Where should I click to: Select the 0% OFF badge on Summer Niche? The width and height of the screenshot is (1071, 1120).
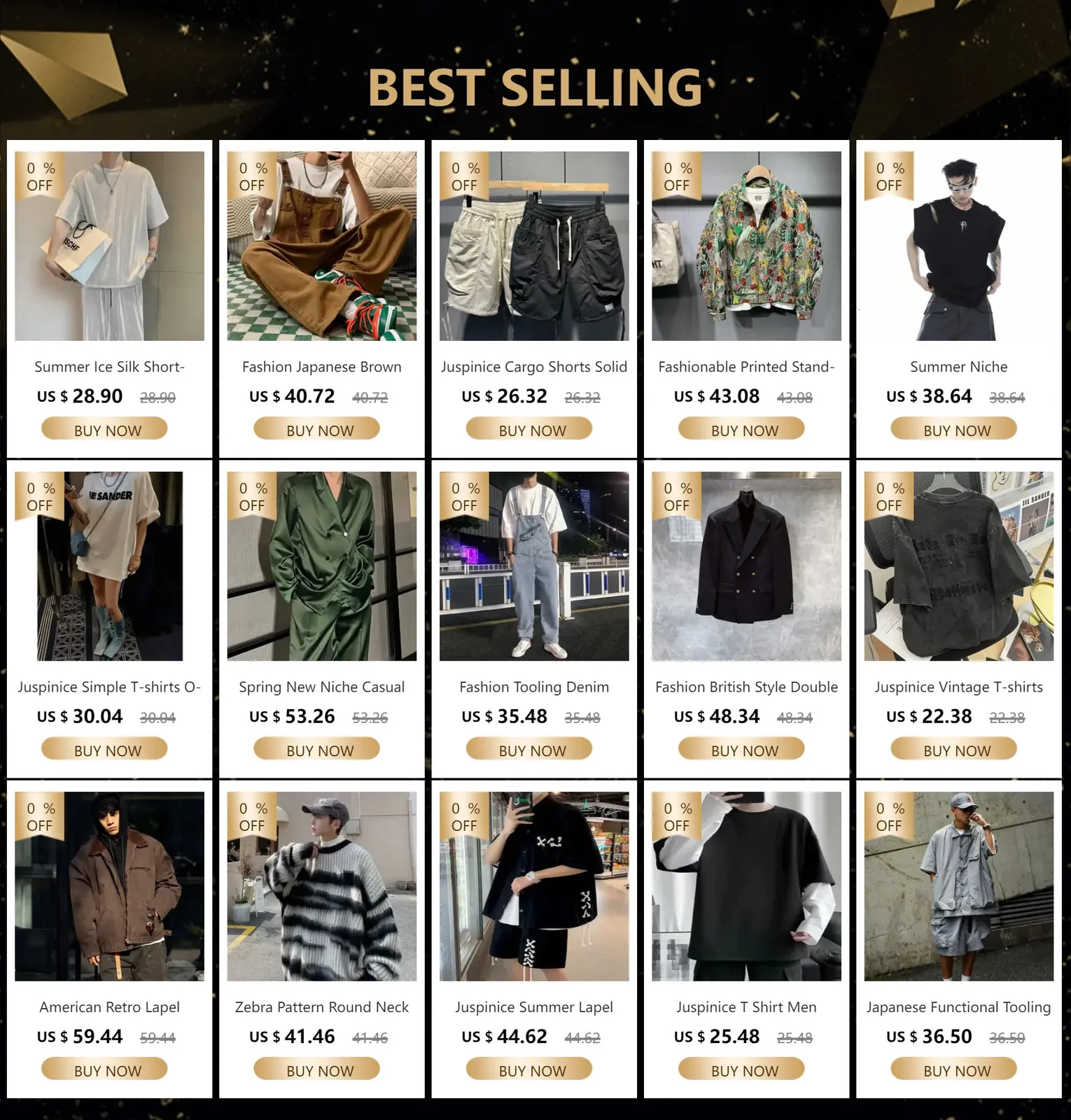889,176
